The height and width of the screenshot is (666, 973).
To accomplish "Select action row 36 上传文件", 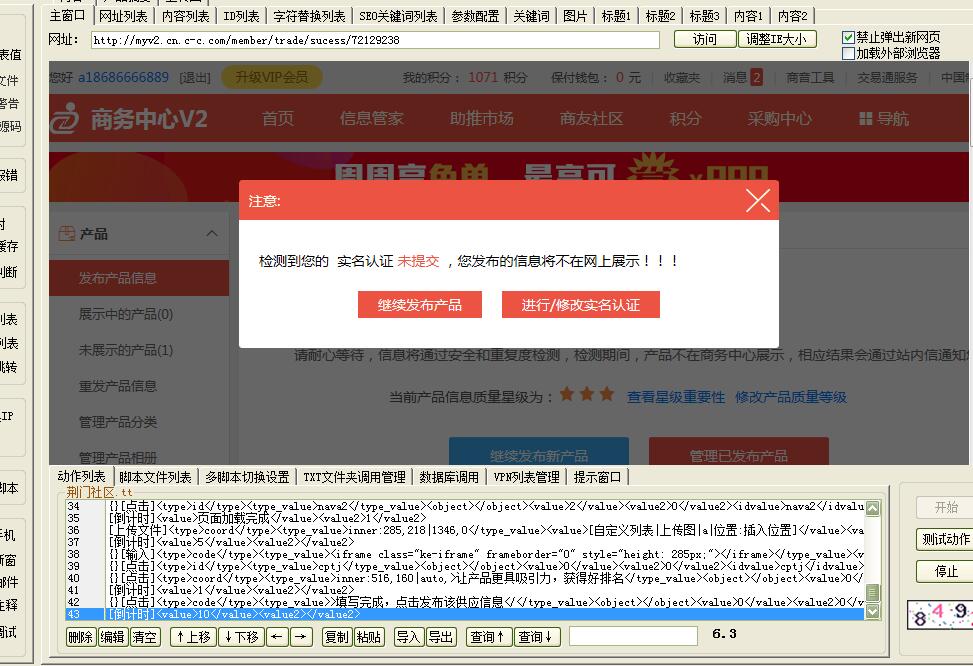I will [x=465, y=530].
